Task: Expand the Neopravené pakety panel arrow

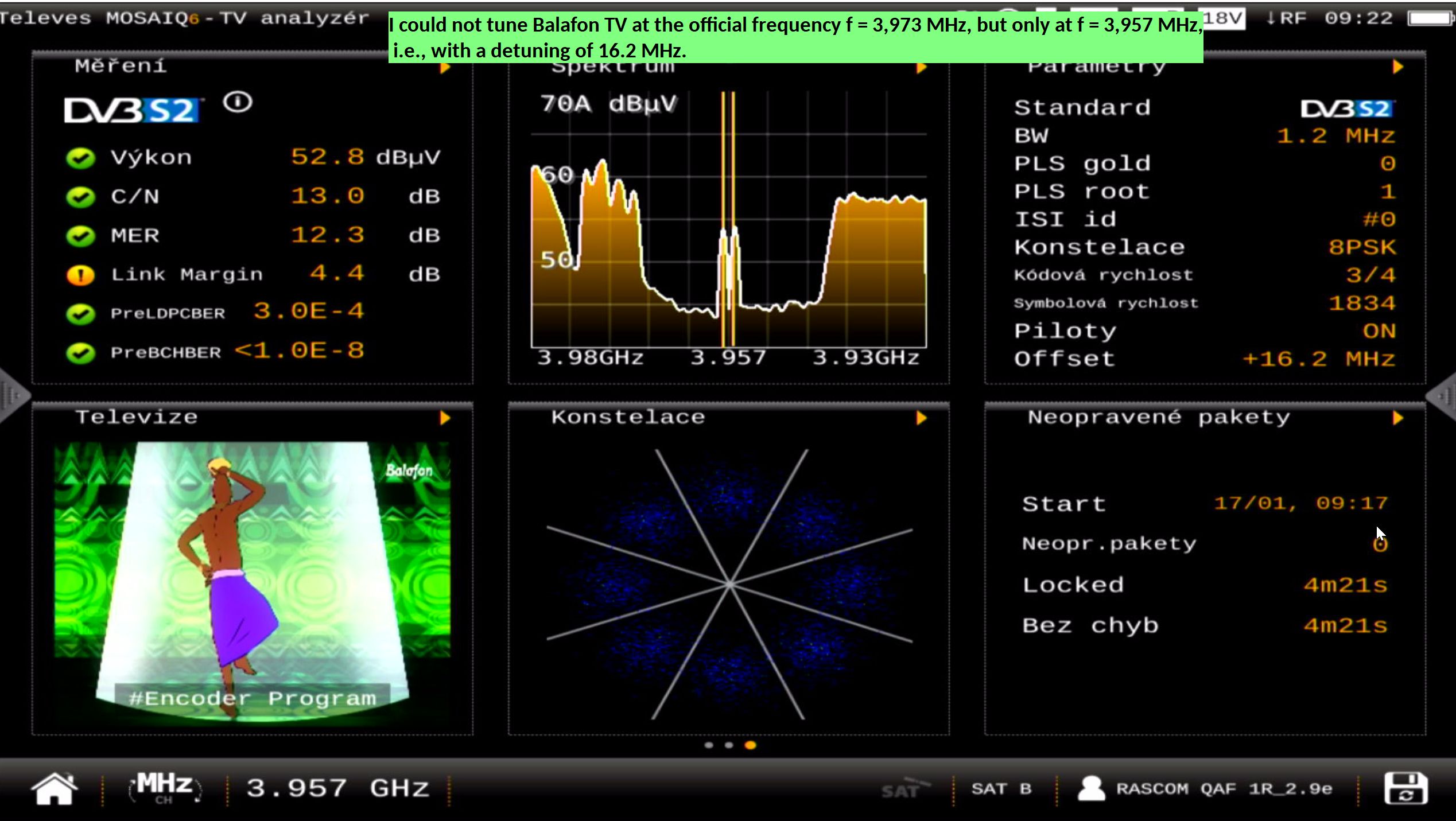Action: tap(1398, 418)
